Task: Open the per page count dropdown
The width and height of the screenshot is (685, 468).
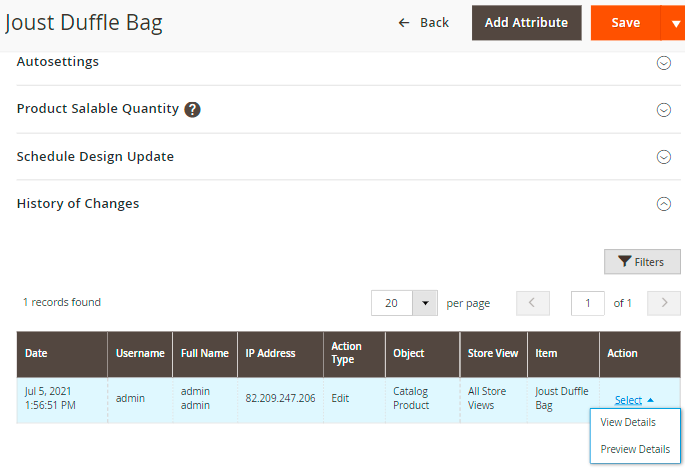Action: click(425, 303)
